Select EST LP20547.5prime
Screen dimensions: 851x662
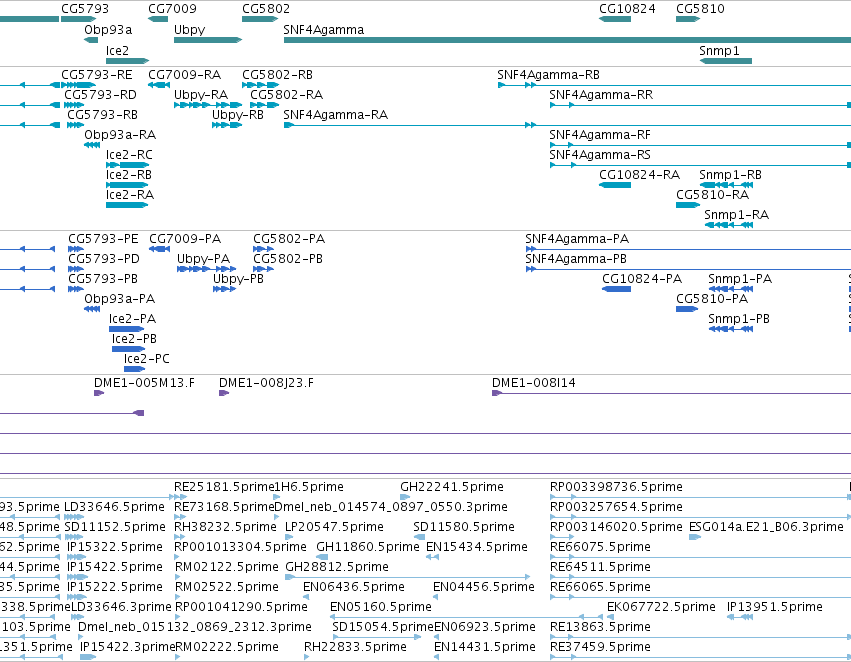coord(334,527)
